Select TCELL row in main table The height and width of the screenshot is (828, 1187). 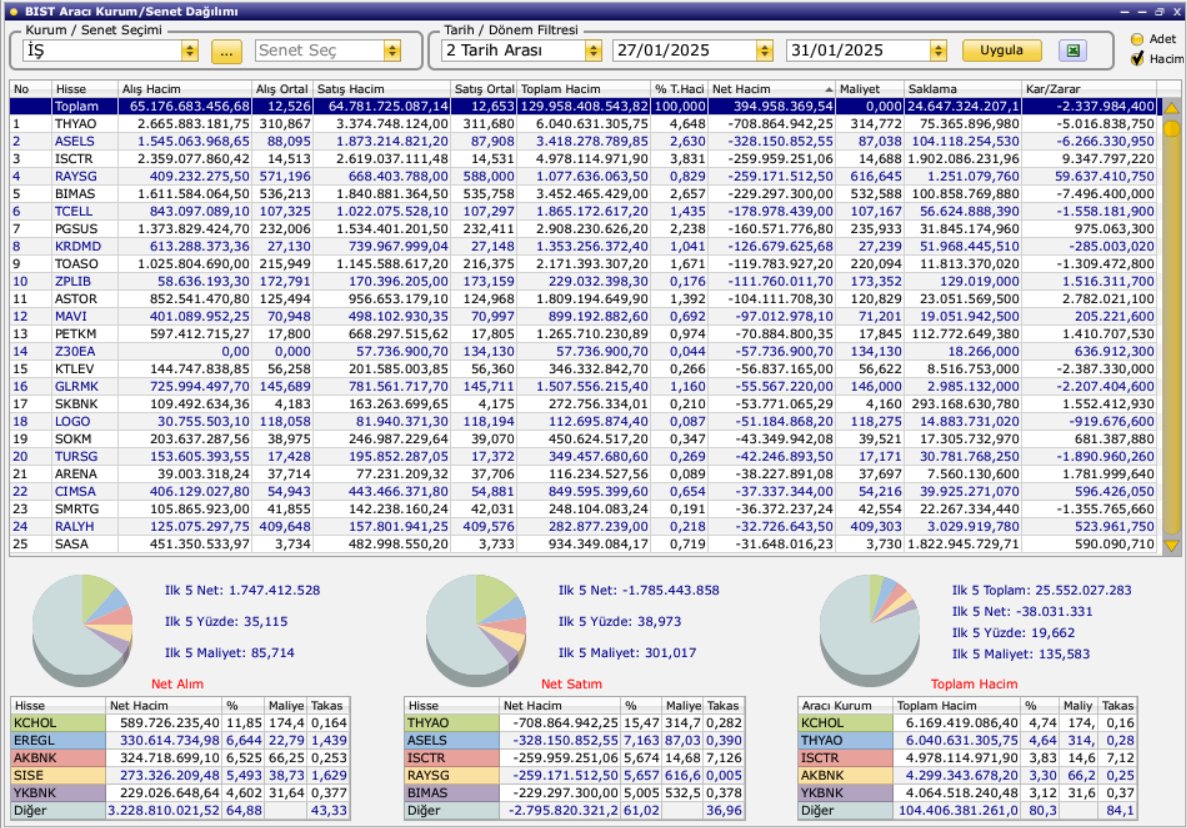coord(583,211)
